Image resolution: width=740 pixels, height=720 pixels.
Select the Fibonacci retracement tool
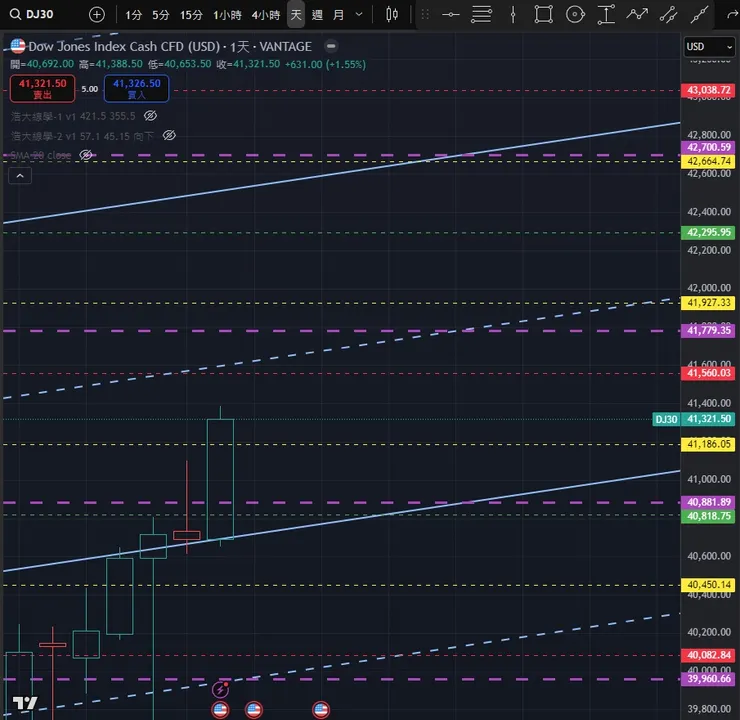(481, 15)
